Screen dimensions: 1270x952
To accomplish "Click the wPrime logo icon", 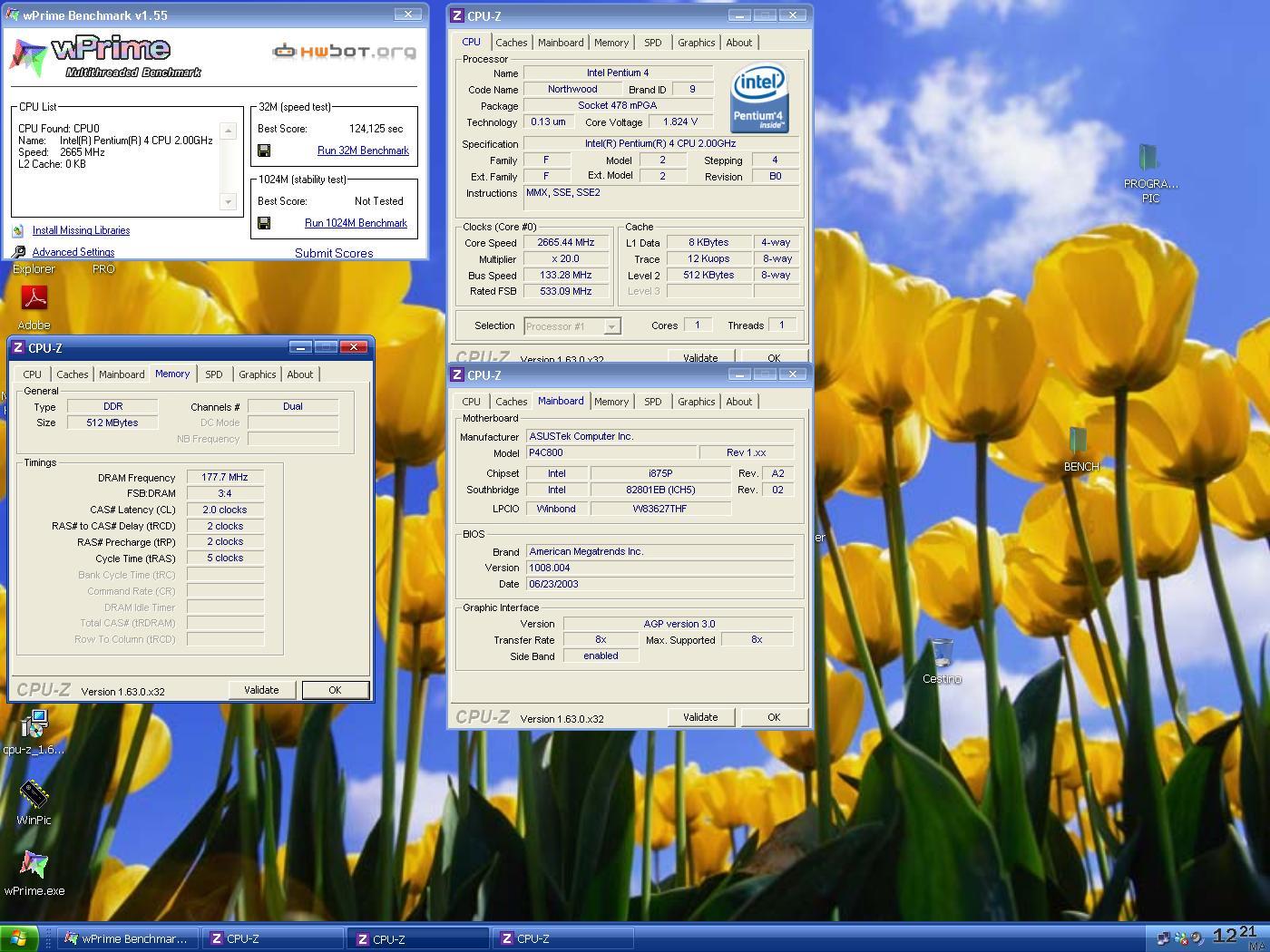I will pyautogui.click(x=27, y=58).
